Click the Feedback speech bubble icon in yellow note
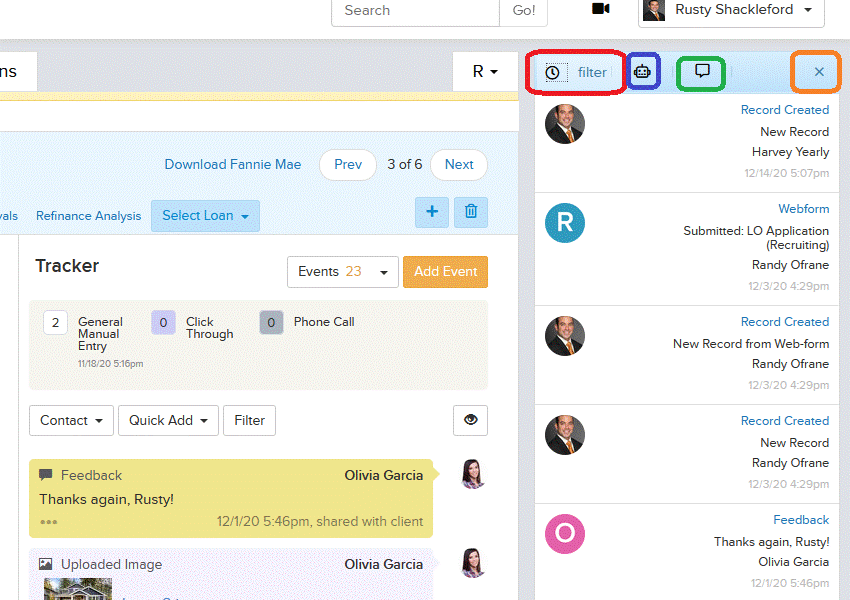Viewport: 850px width, 600px height. click(x=46, y=475)
